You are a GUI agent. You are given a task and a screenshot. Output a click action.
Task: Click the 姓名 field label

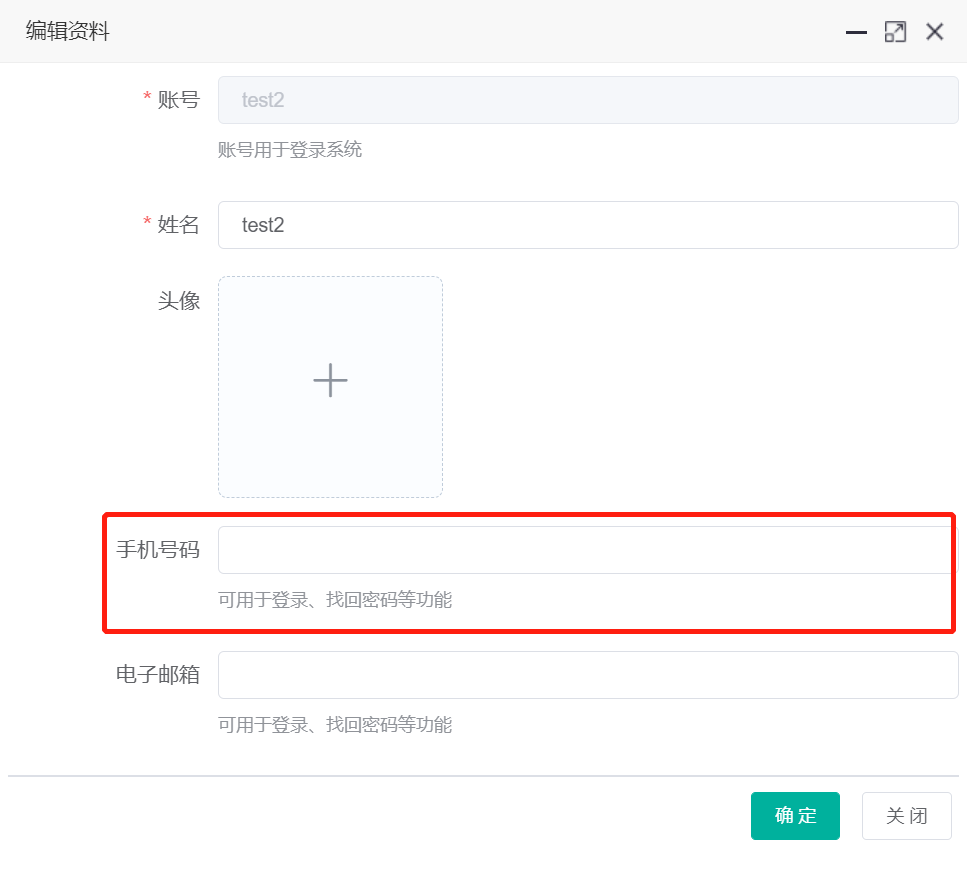178,225
